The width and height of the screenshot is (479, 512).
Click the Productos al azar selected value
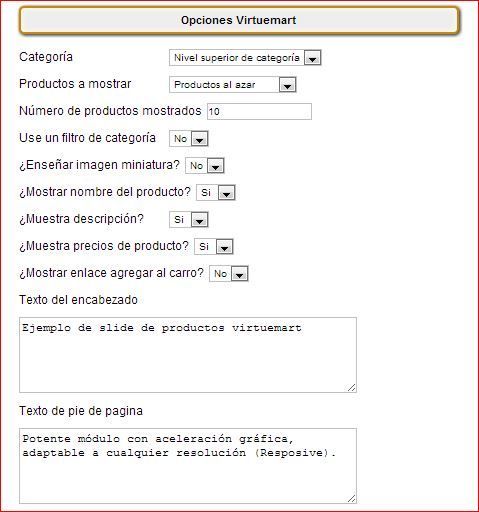215,85
